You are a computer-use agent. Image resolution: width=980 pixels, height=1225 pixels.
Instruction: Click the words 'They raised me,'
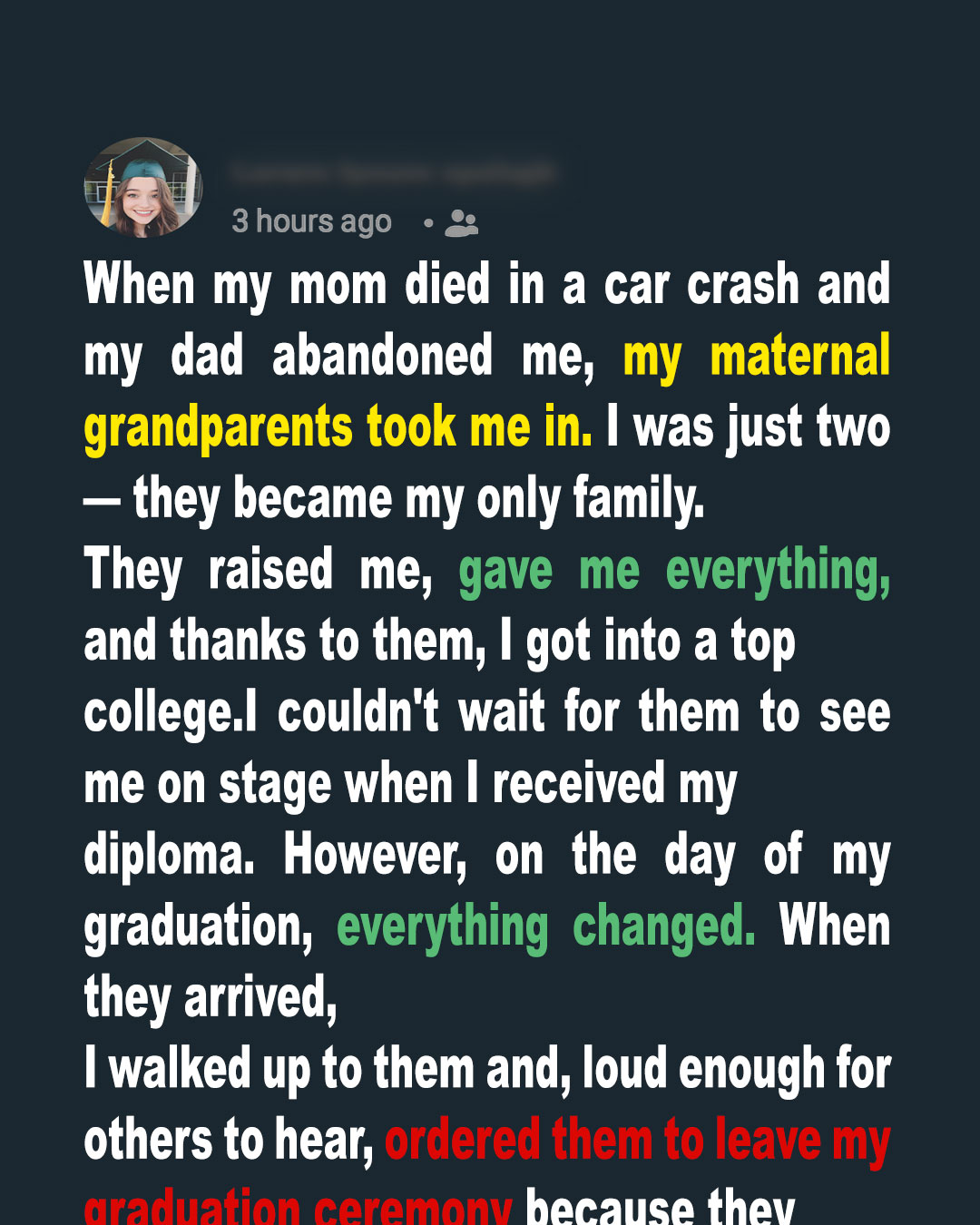259,571
